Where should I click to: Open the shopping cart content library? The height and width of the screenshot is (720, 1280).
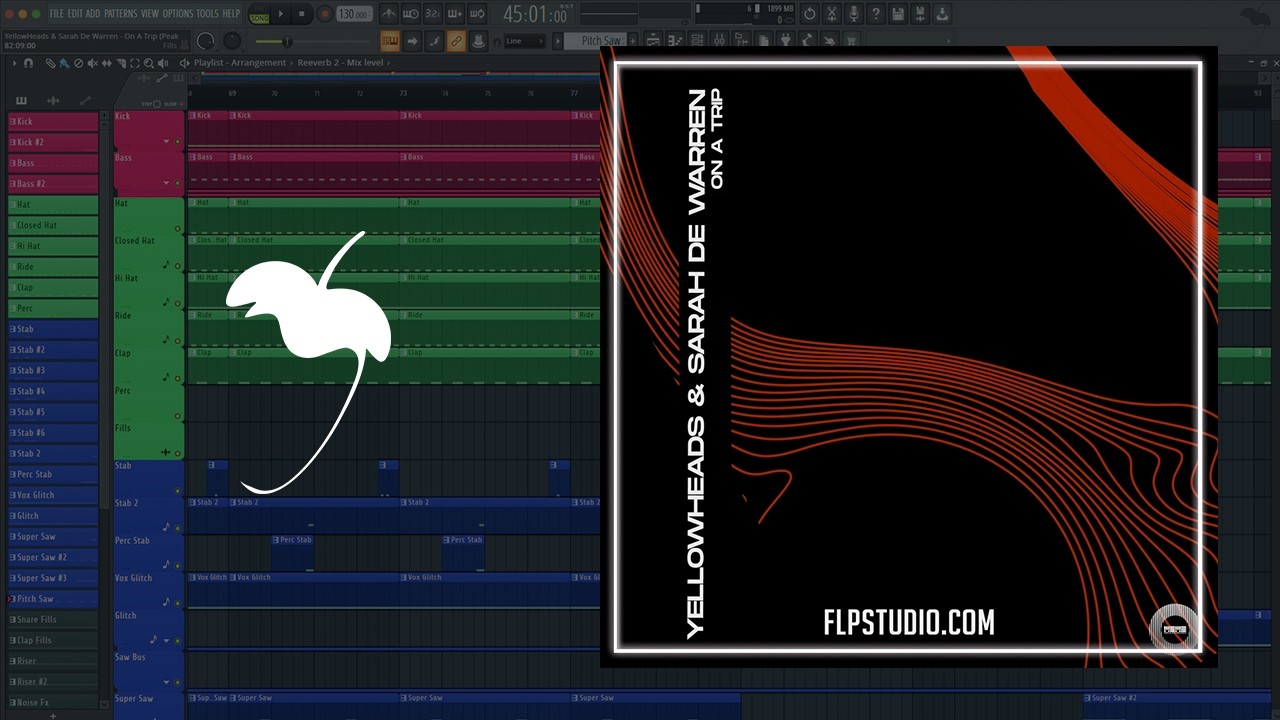coord(852,40)
